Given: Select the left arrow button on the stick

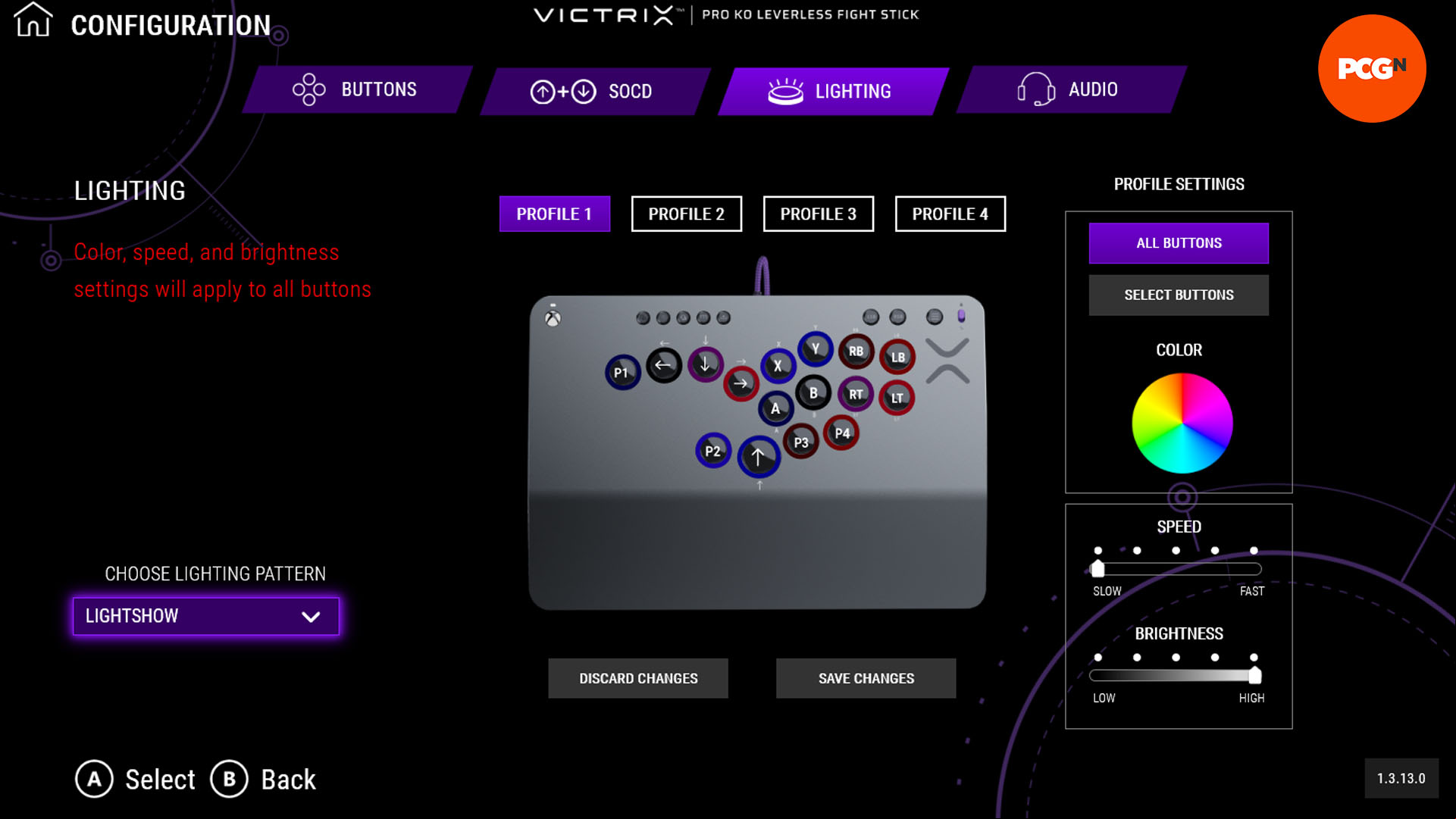Looking at the screenshot, I should click(663, 365).
